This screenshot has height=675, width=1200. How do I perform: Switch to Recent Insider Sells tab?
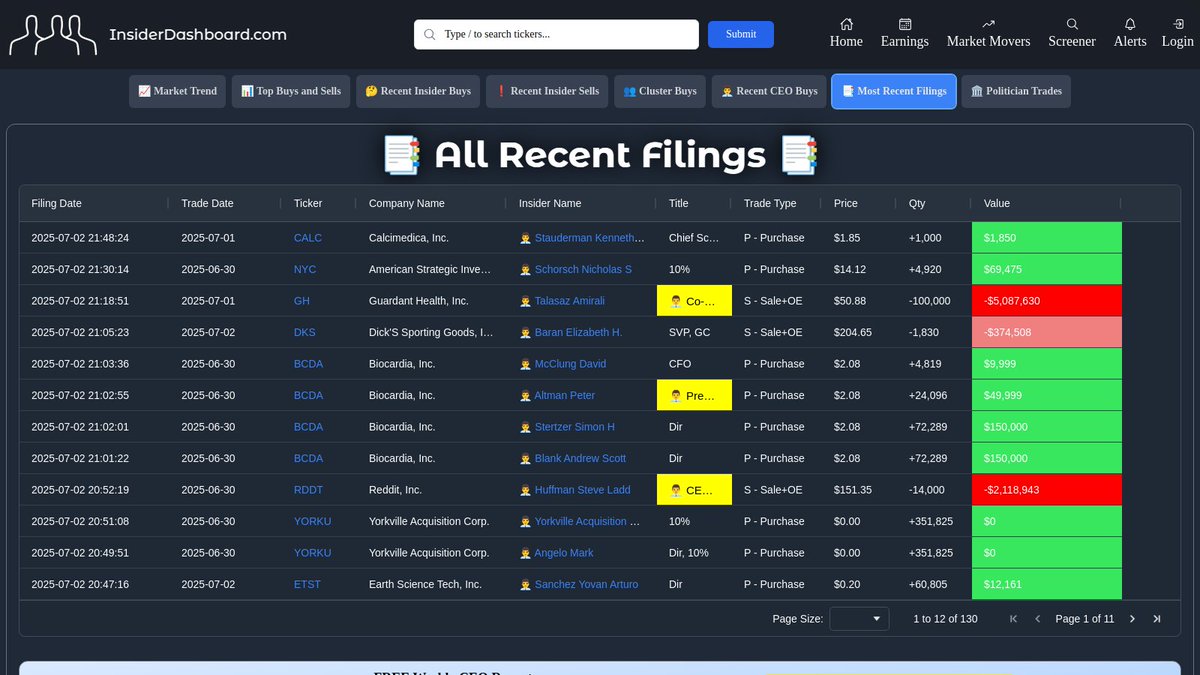548,91
